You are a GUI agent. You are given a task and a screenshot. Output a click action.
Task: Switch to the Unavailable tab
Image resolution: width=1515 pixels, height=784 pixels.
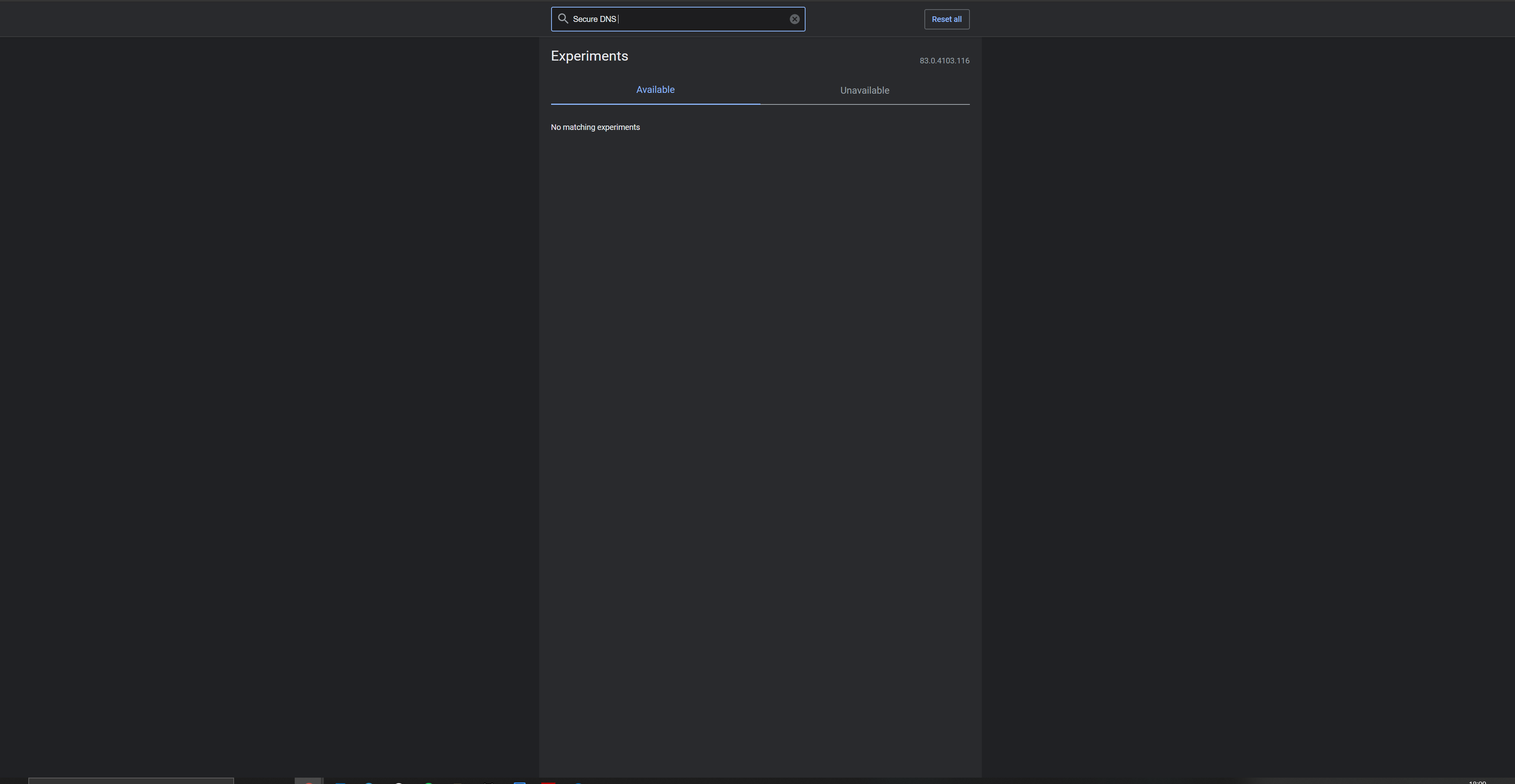[x=864, y=90]
